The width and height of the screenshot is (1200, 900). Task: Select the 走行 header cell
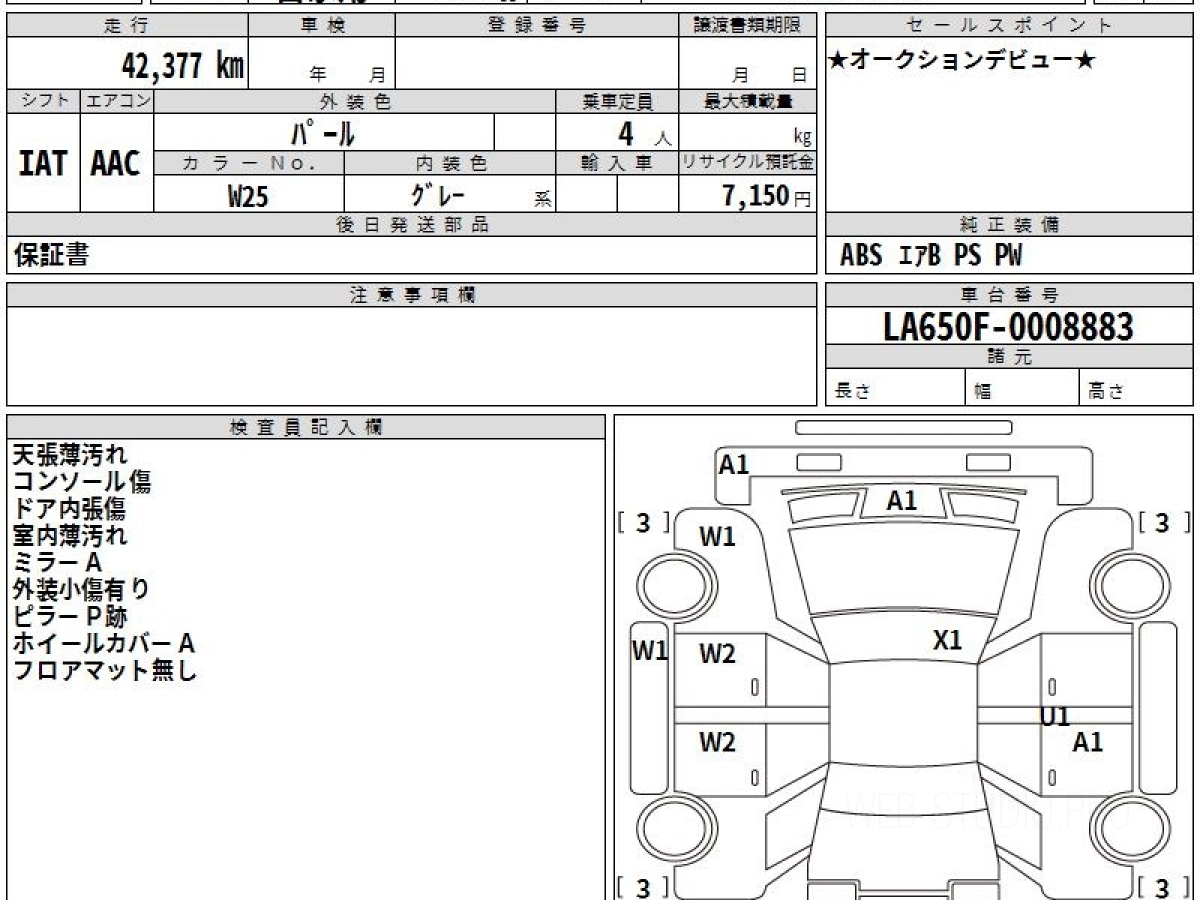pos(126,26)
